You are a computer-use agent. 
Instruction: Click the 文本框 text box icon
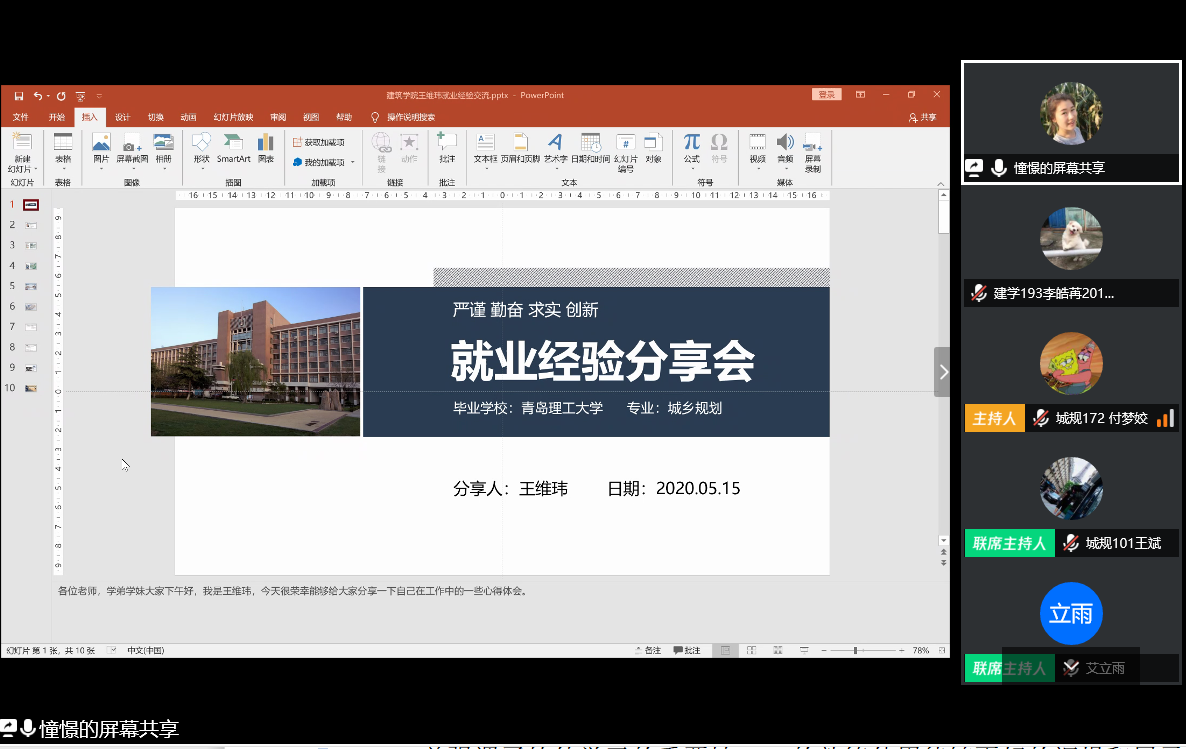[x=485, y=143]
